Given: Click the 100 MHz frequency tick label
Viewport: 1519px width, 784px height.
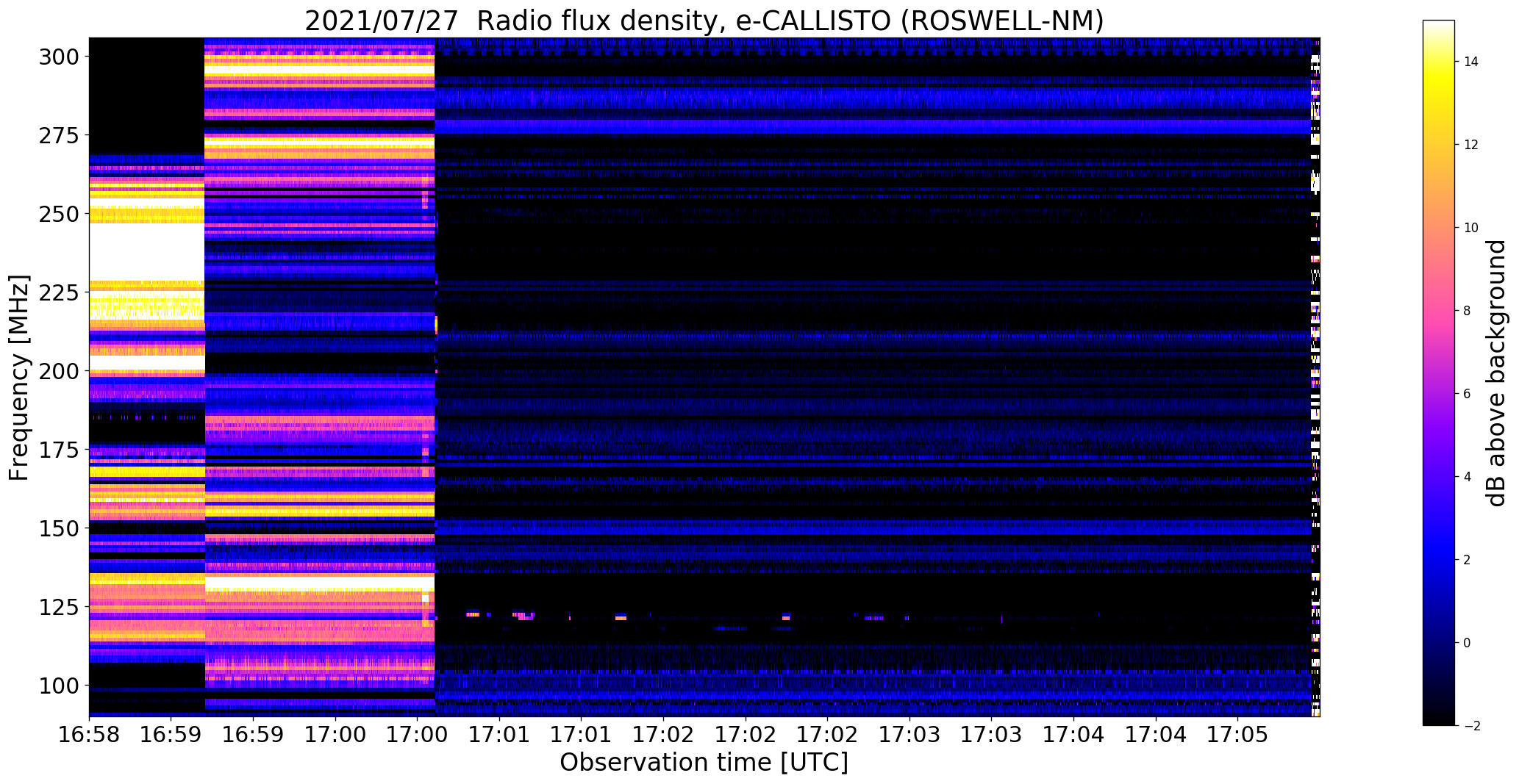Looking at the screenshot, I should click(60, 686).
